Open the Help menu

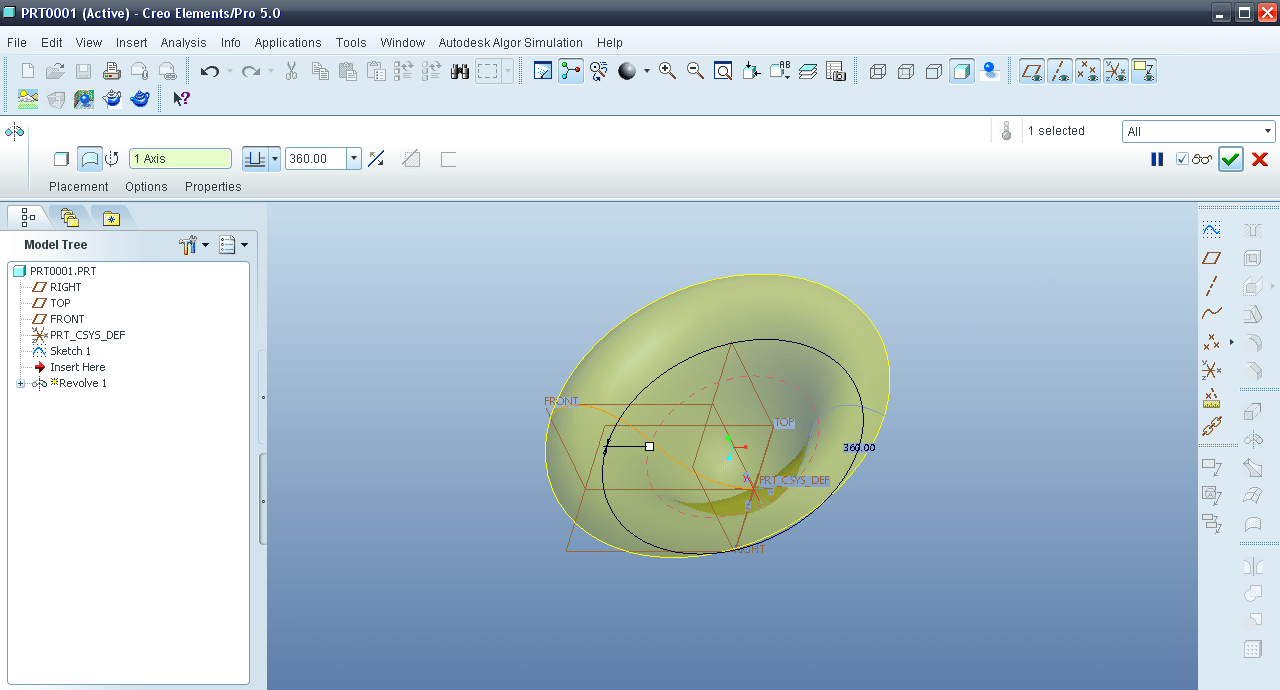(610, 43)
